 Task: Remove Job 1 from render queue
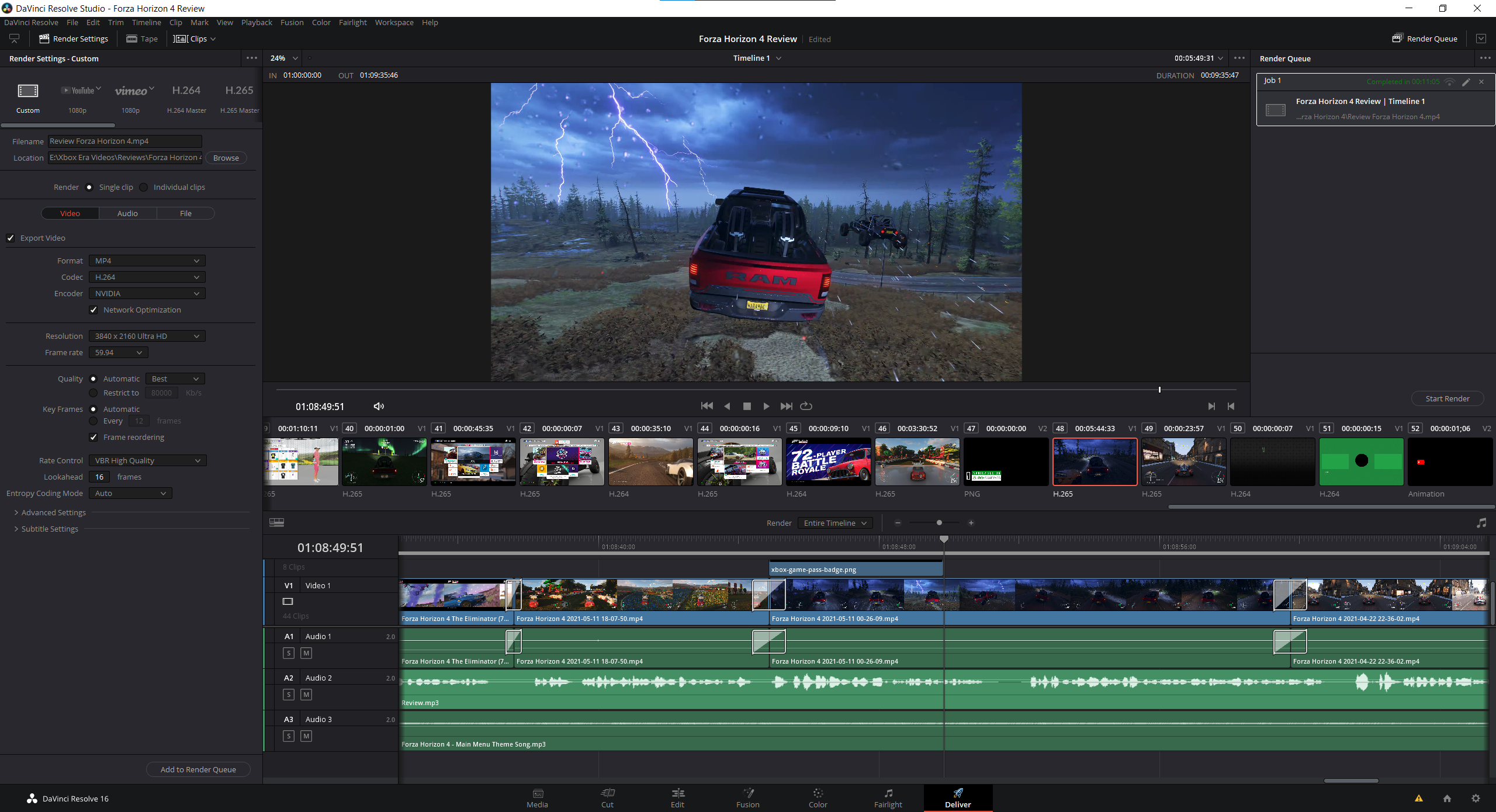click(x=1481, y=82)
